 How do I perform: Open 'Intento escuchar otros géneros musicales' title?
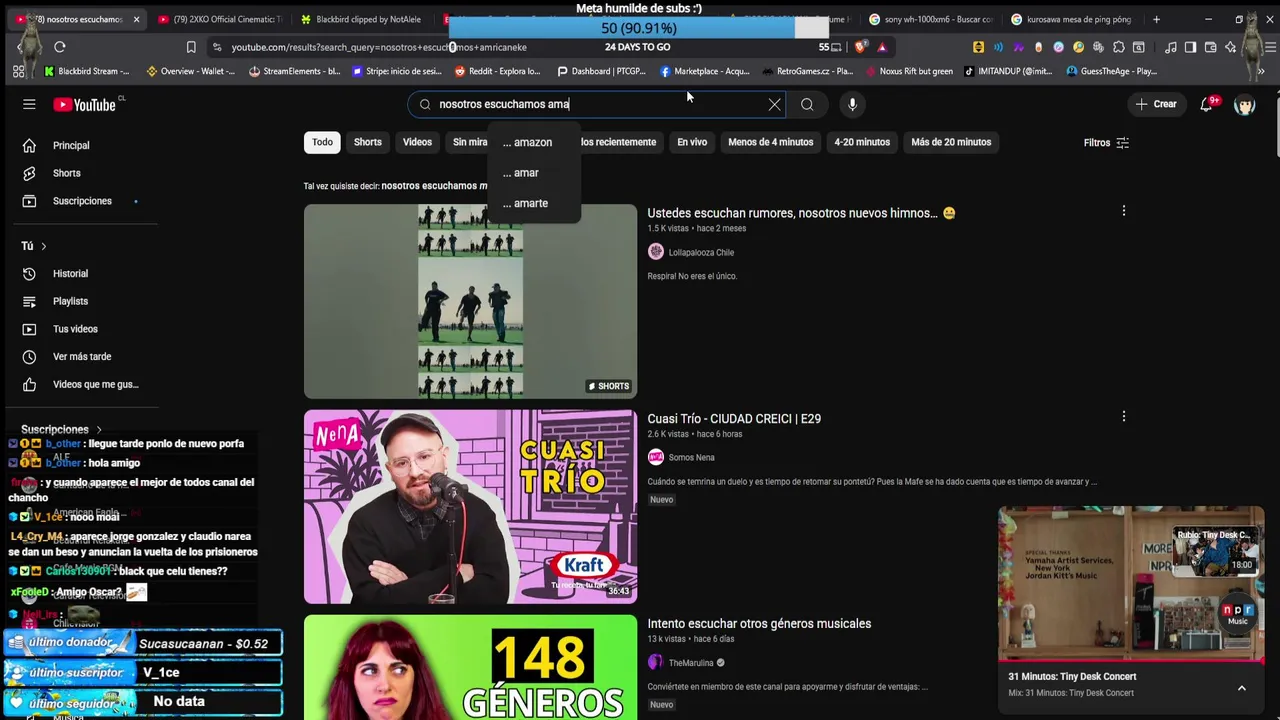(x=759, y=623)
